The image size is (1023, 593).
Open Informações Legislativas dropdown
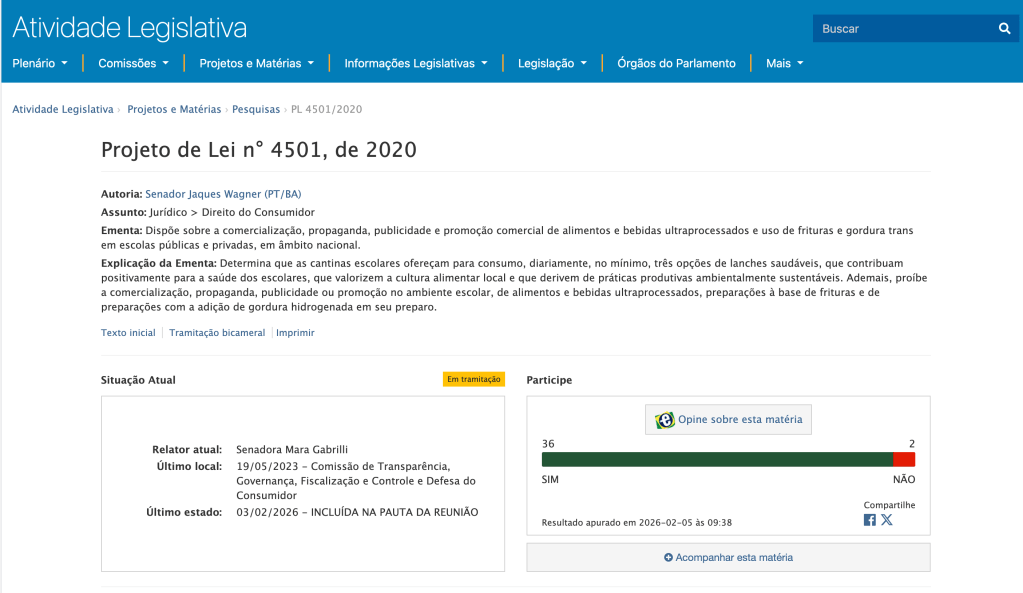pyautogui.click(x=415, y=63)
